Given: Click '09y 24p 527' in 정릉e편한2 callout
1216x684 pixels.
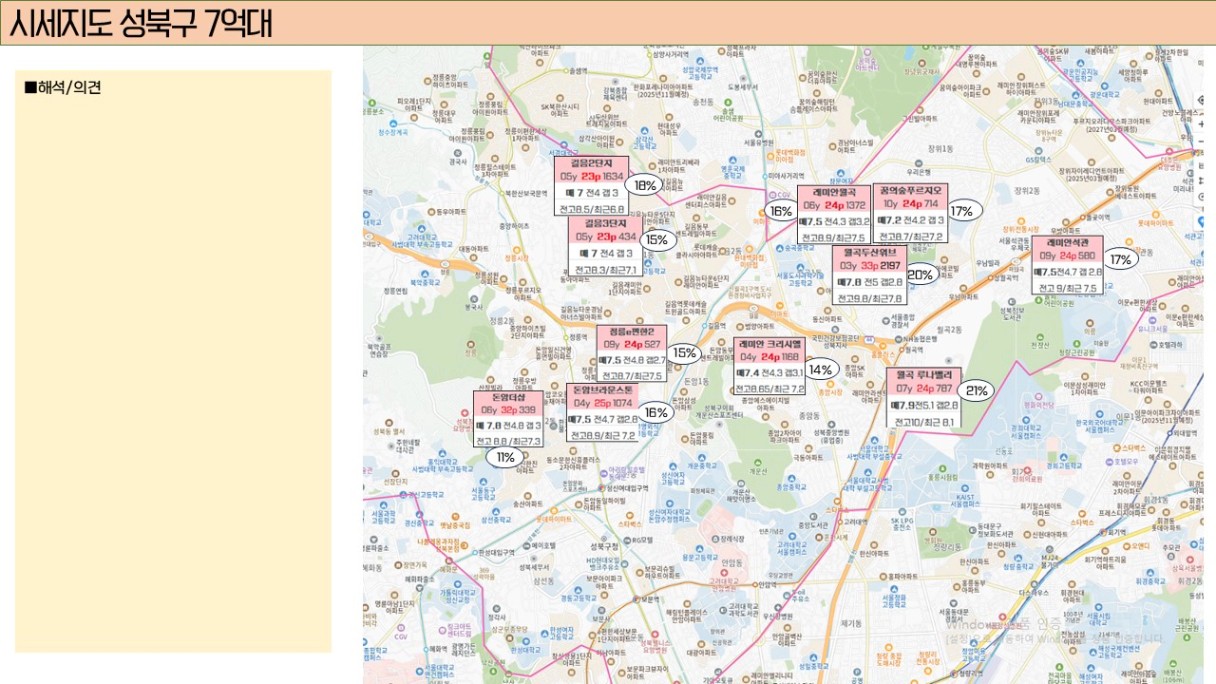Looking at the screenshot, I should point(632,345).
